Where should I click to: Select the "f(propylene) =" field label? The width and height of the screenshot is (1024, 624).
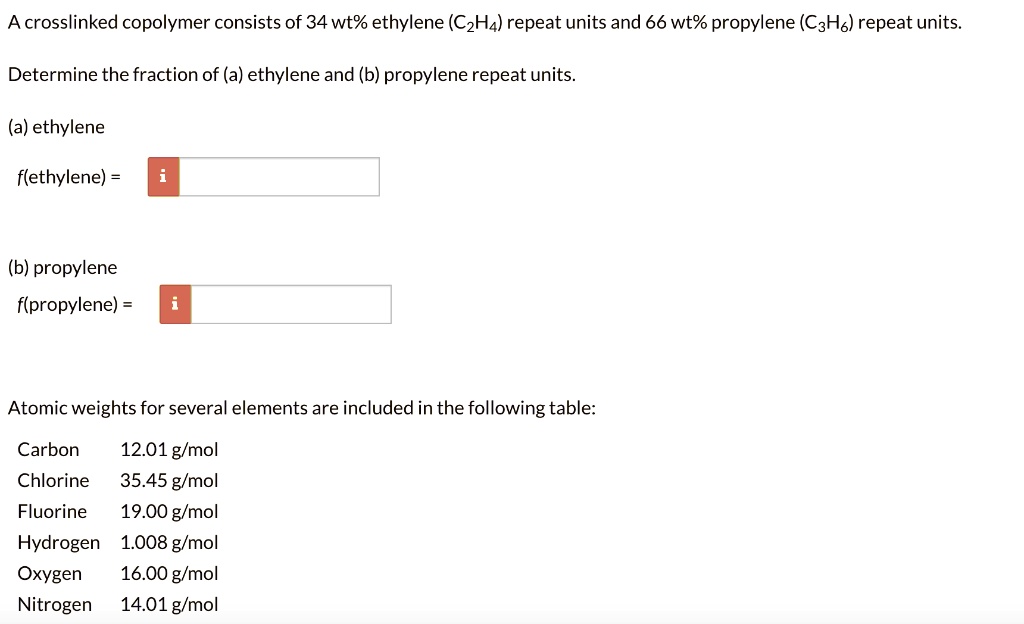click(74, 305)
